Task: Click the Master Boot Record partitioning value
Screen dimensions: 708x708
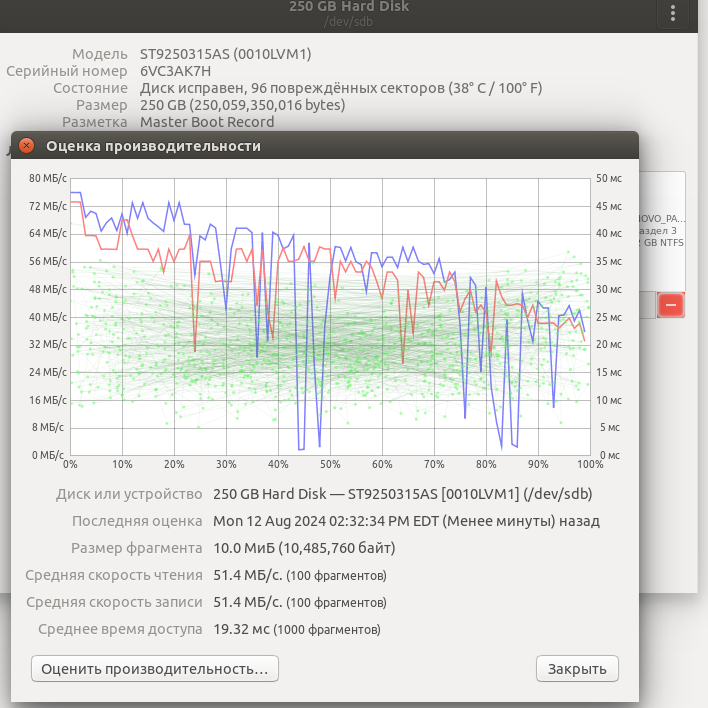Action: (x=207, y=122)
